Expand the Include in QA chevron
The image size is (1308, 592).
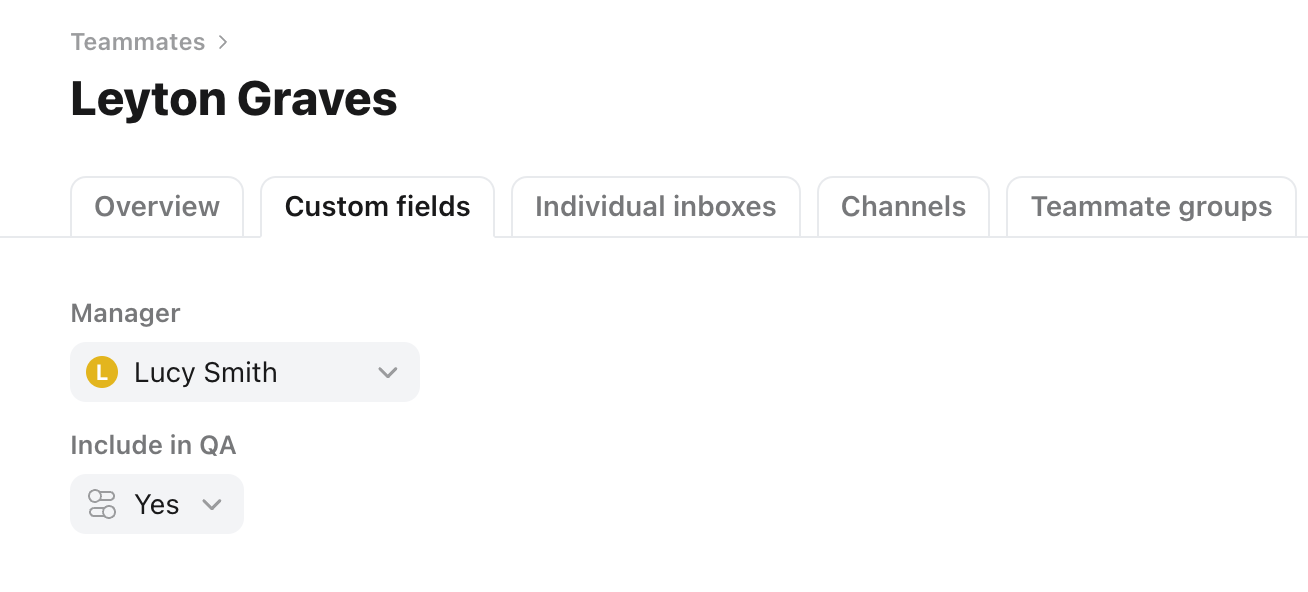click(x=212, y=505)
